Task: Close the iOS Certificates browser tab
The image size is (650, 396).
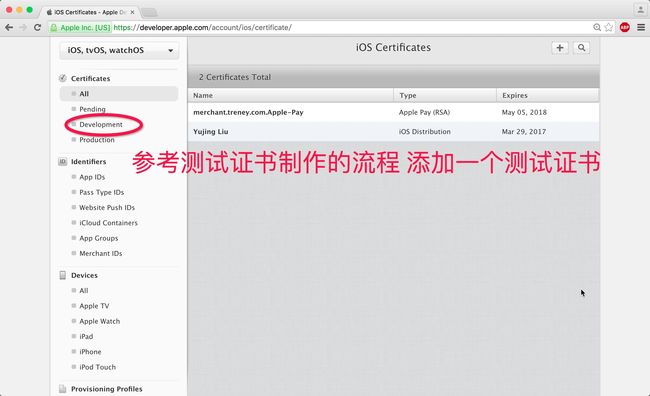Action: pos(132,12)
